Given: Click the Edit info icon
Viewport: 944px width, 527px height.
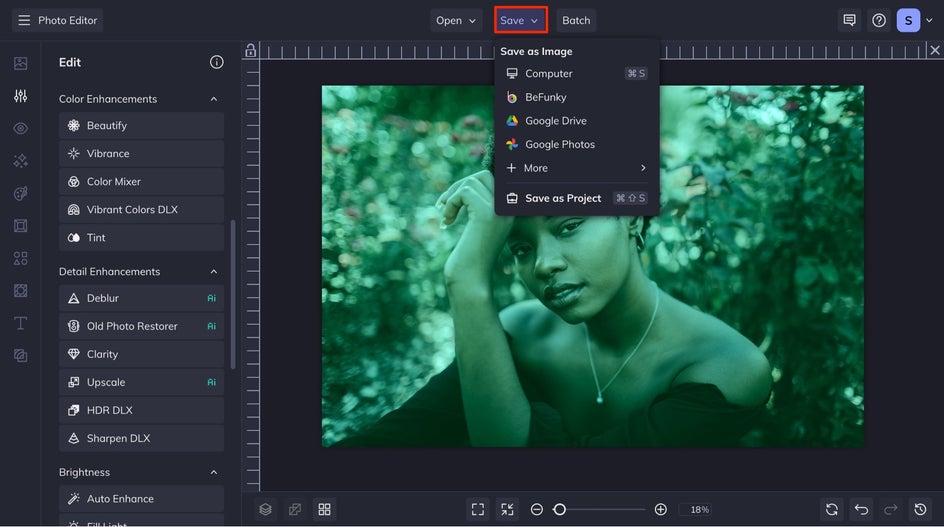Looking at the screenshot, I should (216, 62).
